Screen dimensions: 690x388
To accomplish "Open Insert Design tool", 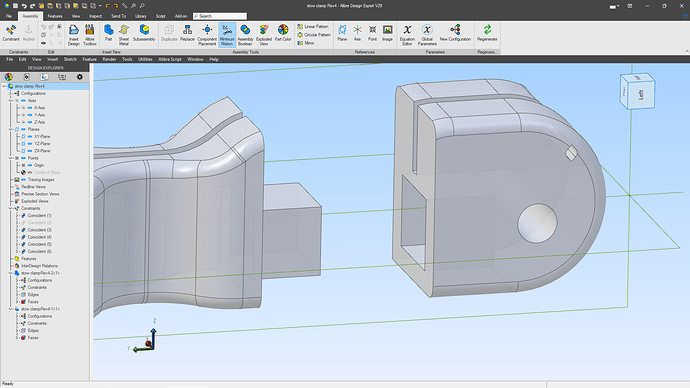I will pos(73,35).
